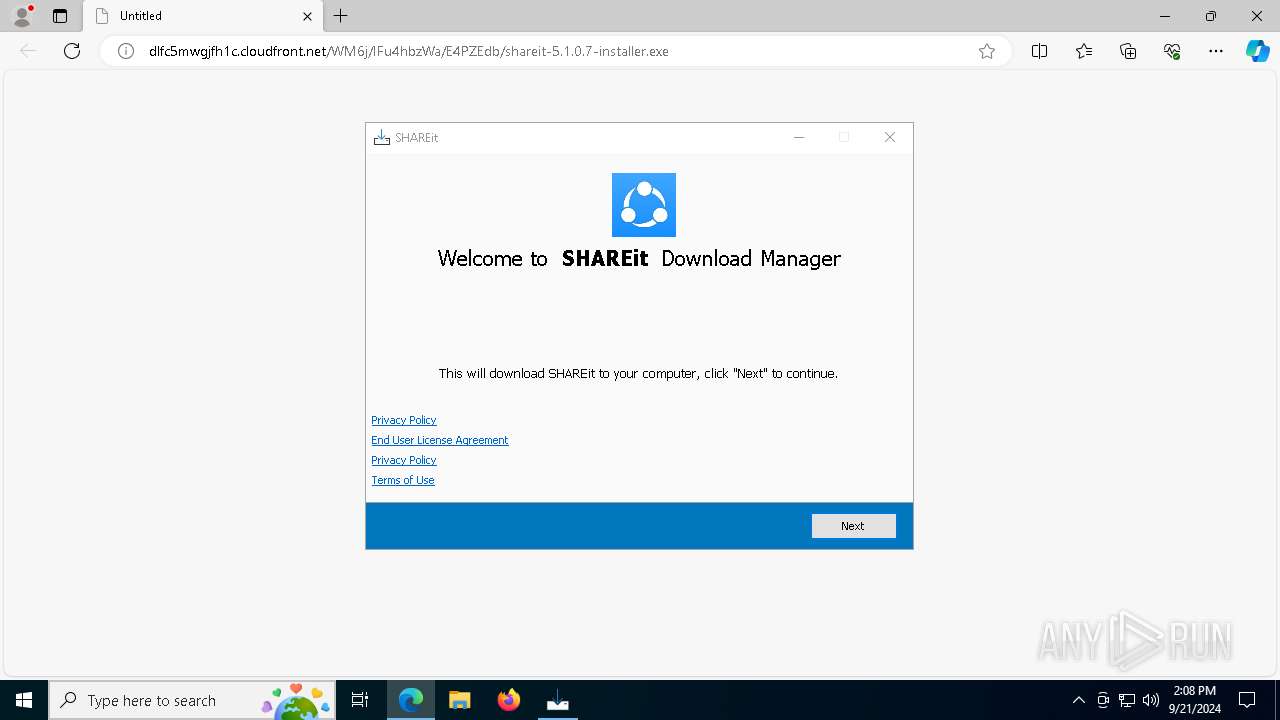Screen dimensions: 1280x720
Task: Click the SHAREit blue logo icon
Action: pos(644,205)
